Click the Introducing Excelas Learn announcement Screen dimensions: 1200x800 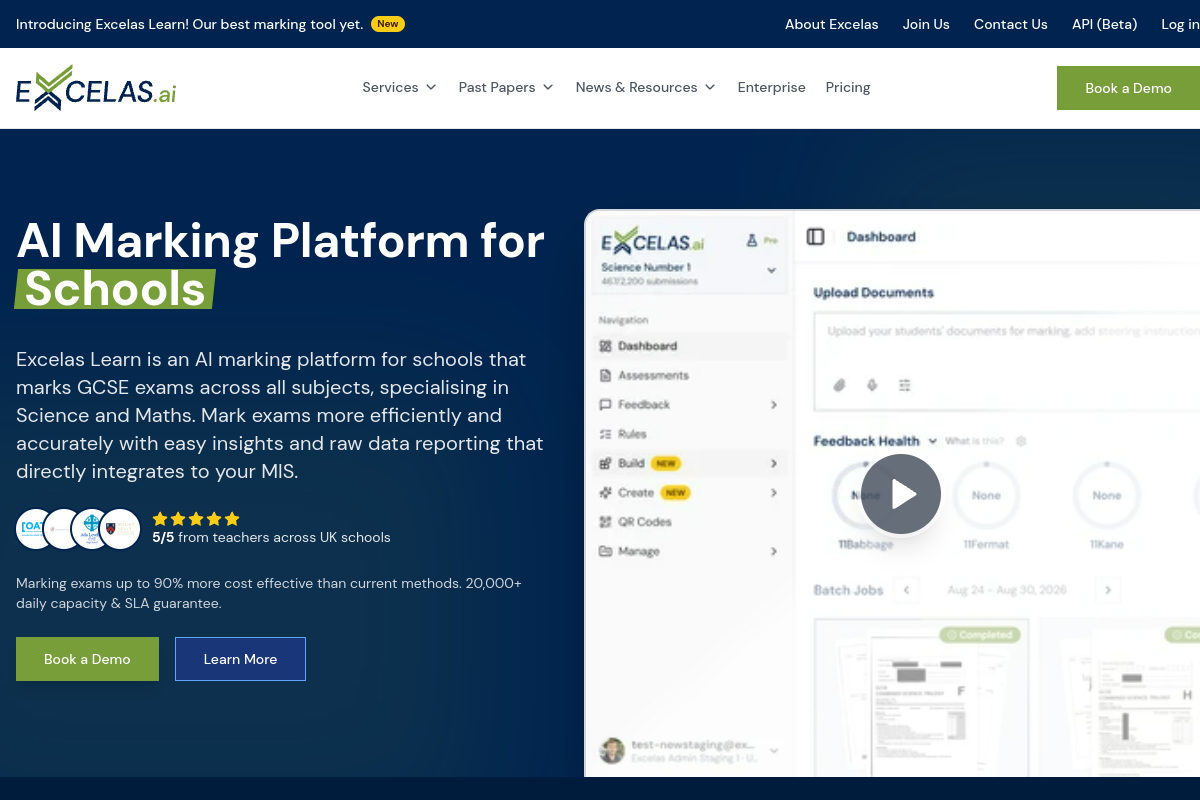210,24
